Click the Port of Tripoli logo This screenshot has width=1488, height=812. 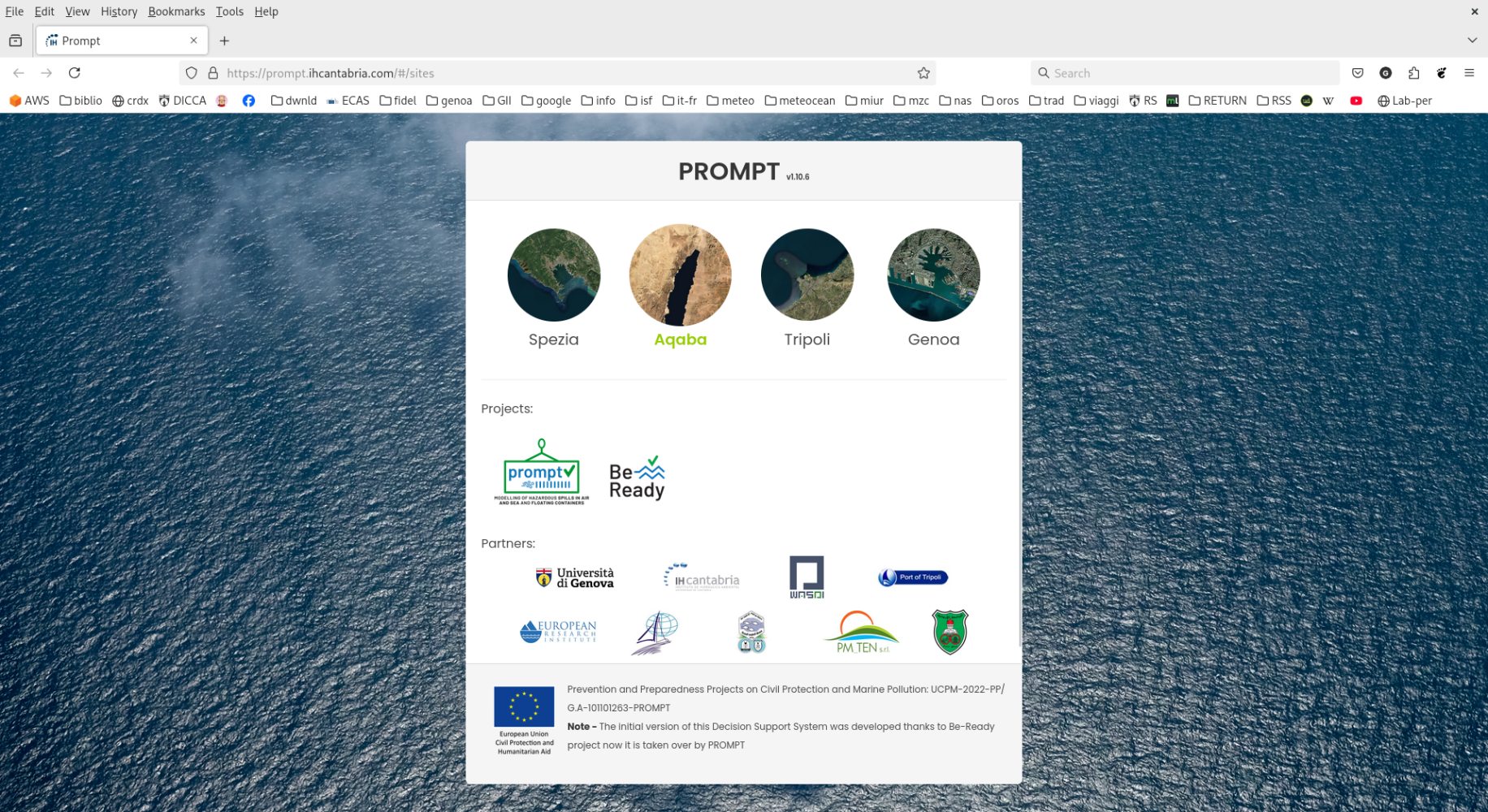(x=911, y=577)
